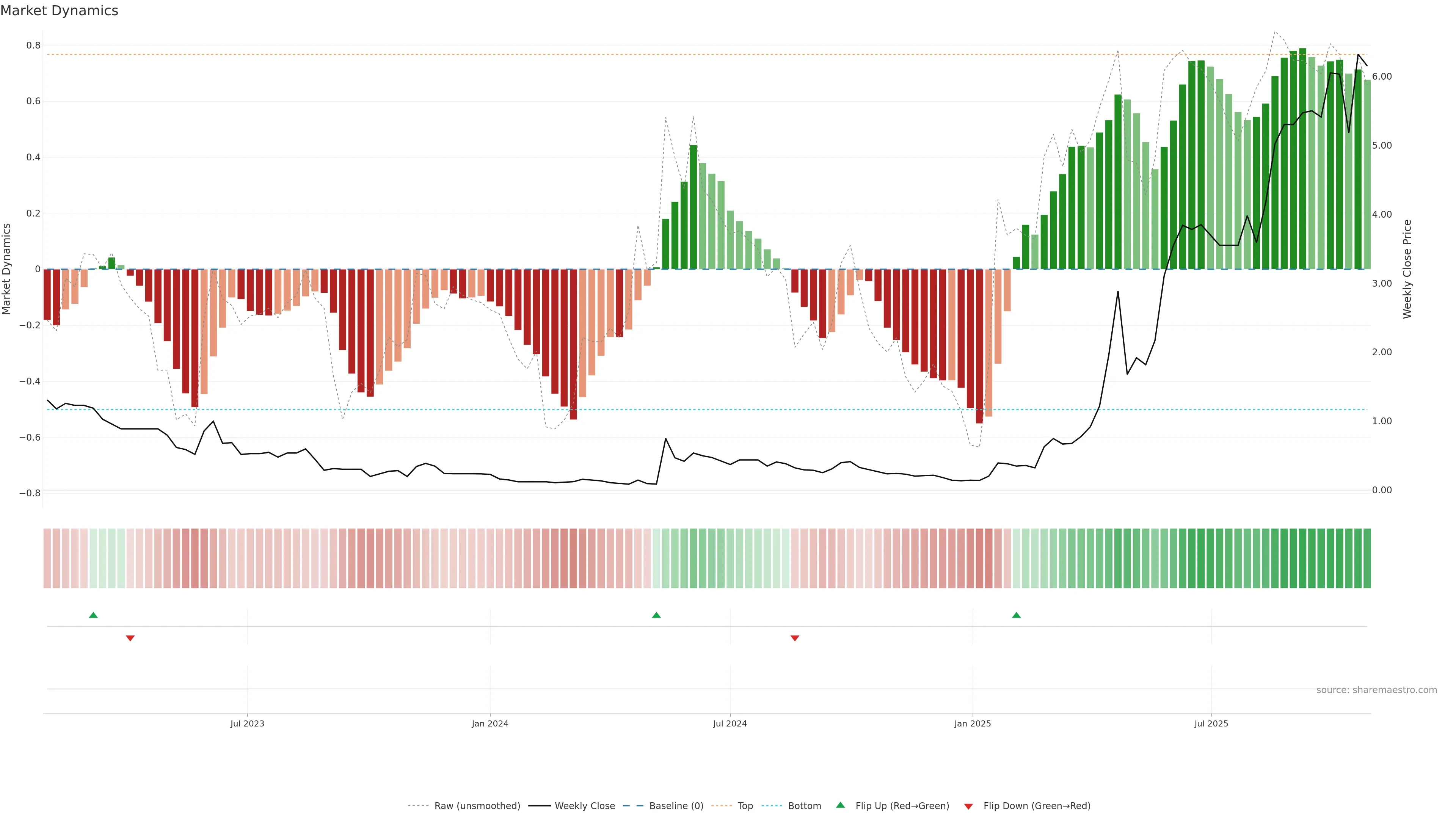This screenshot has width=1456, height=819.
Task: Click the rightmost dark green heatmap cell
Action: click(1367, 559)
